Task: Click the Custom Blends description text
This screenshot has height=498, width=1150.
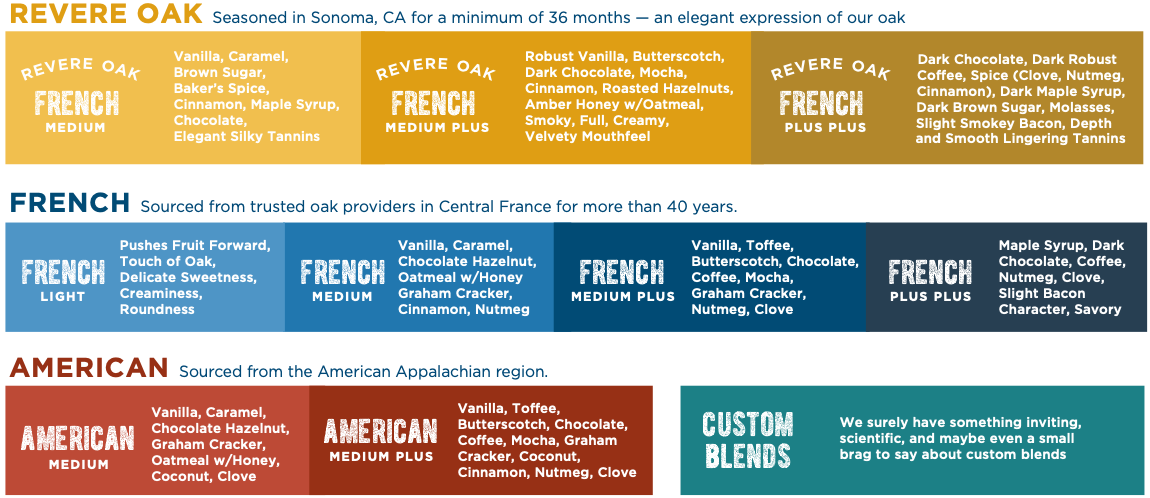Action: click(x=960, y=438)
